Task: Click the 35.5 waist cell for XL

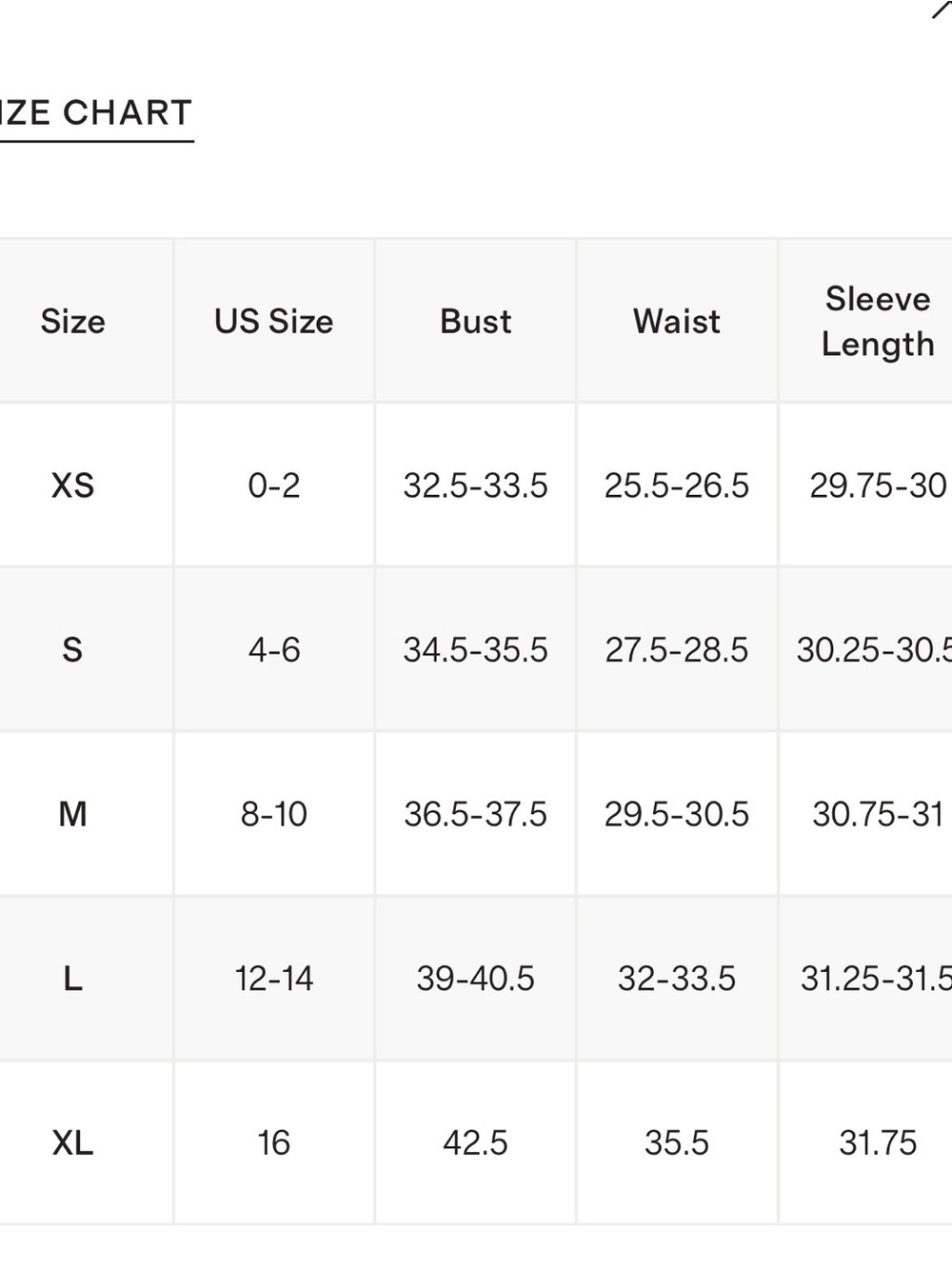Action: point(677,1143)
